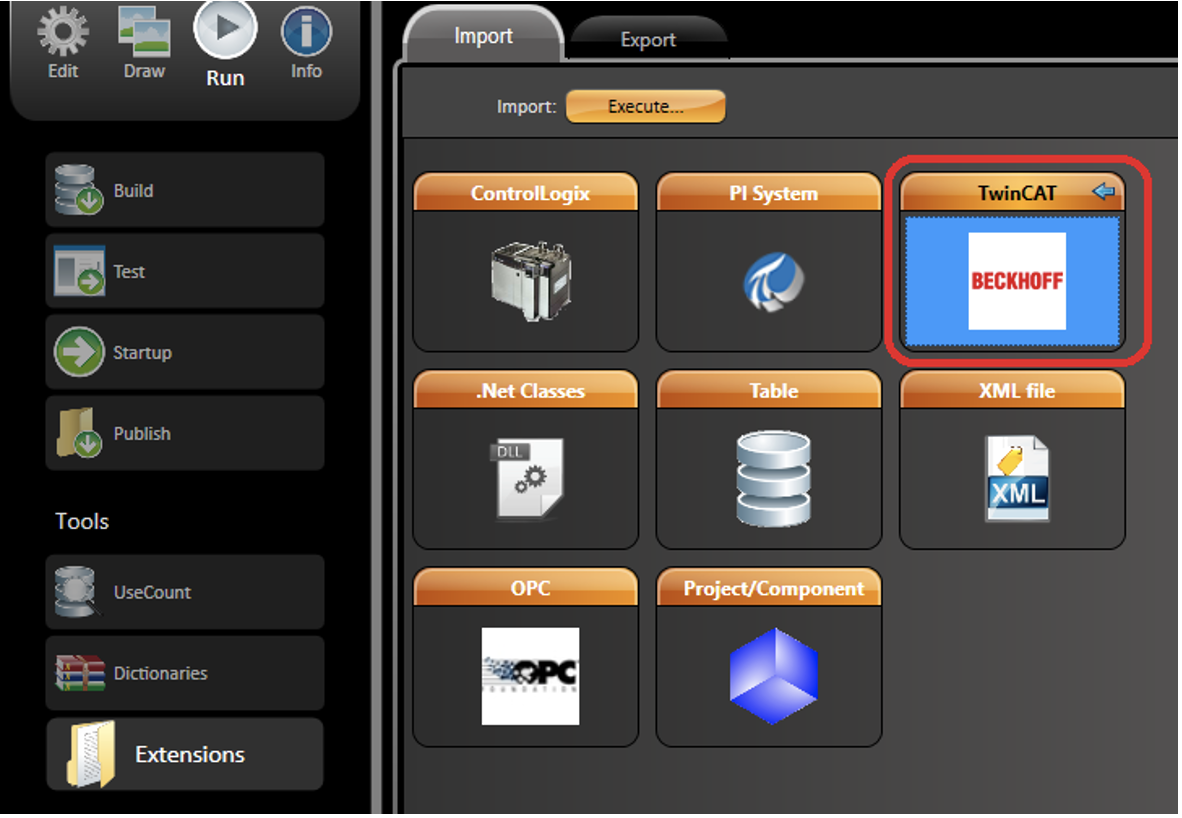Click the Draw label text
Image resolution: width=1182 pixels, height=818 pixels.
coord(144,71)
